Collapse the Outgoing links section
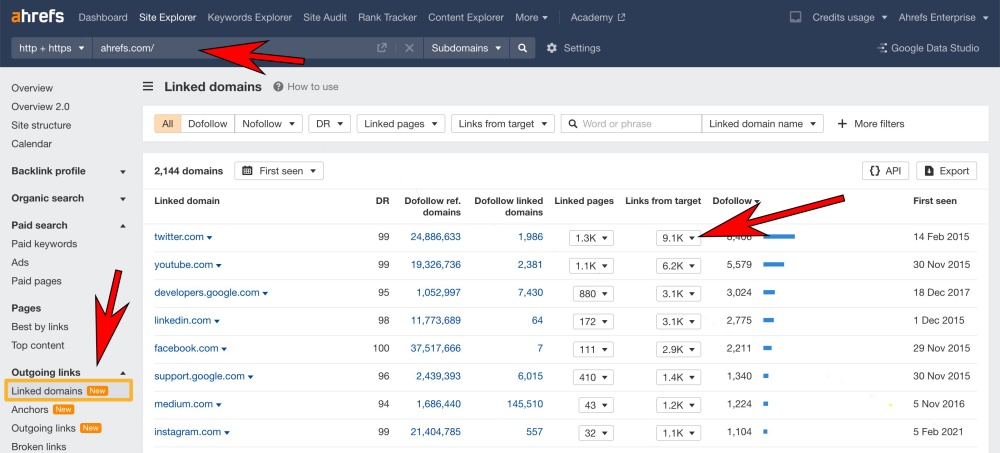 (123, 372)
